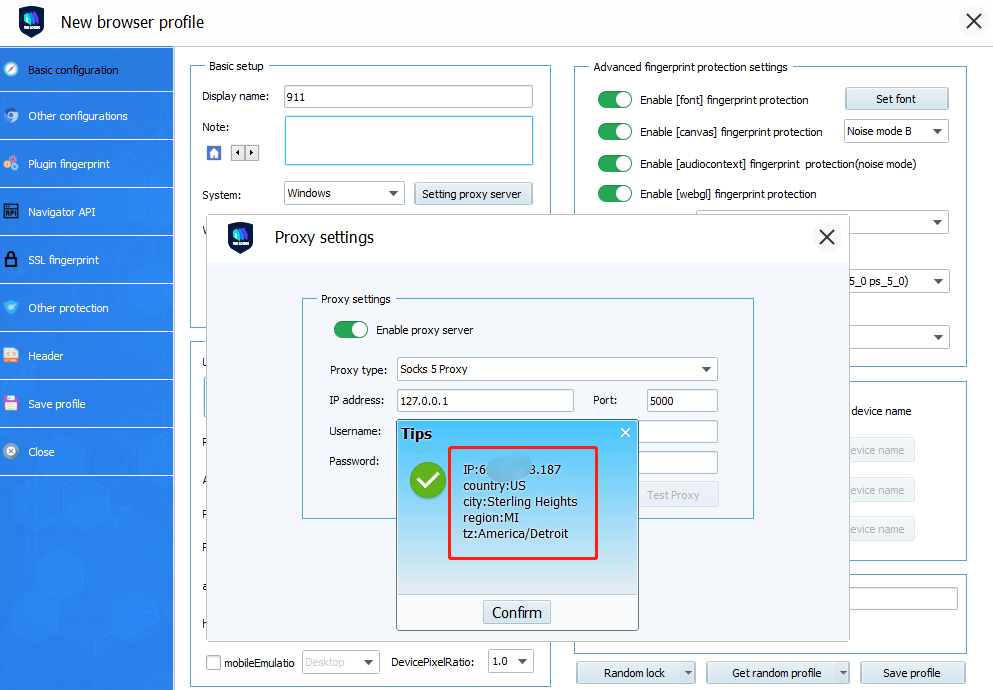
Task: Check the mobileEmulation checkbox
Action: click(x=213, y=662)
